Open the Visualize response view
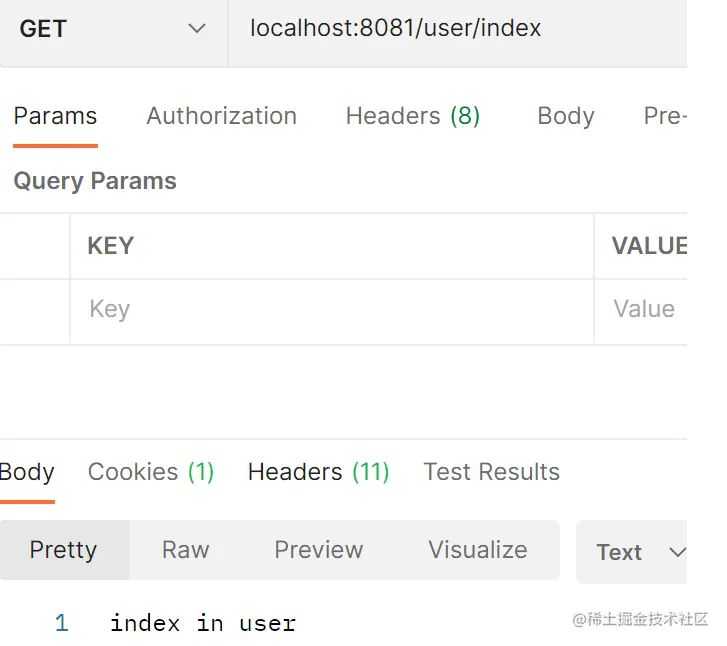727x646 pixels. 477,550
